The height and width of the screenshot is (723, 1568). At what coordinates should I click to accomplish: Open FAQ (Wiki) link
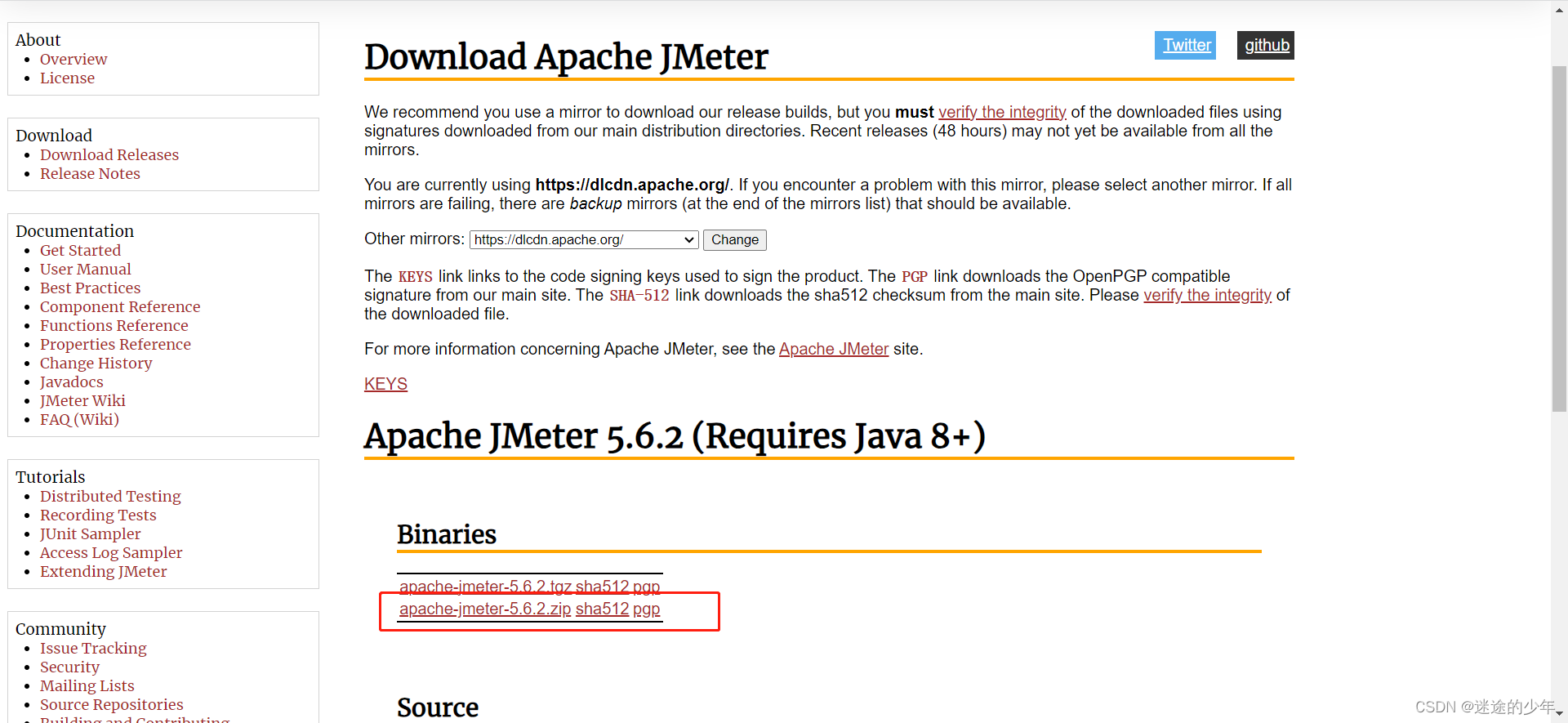point(79,419)
